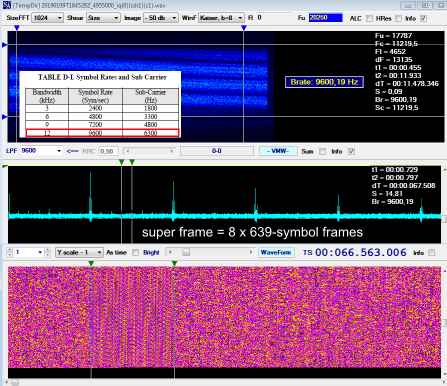
Task: Open the LPF 9600 dropdown
Action: [41, 151]
